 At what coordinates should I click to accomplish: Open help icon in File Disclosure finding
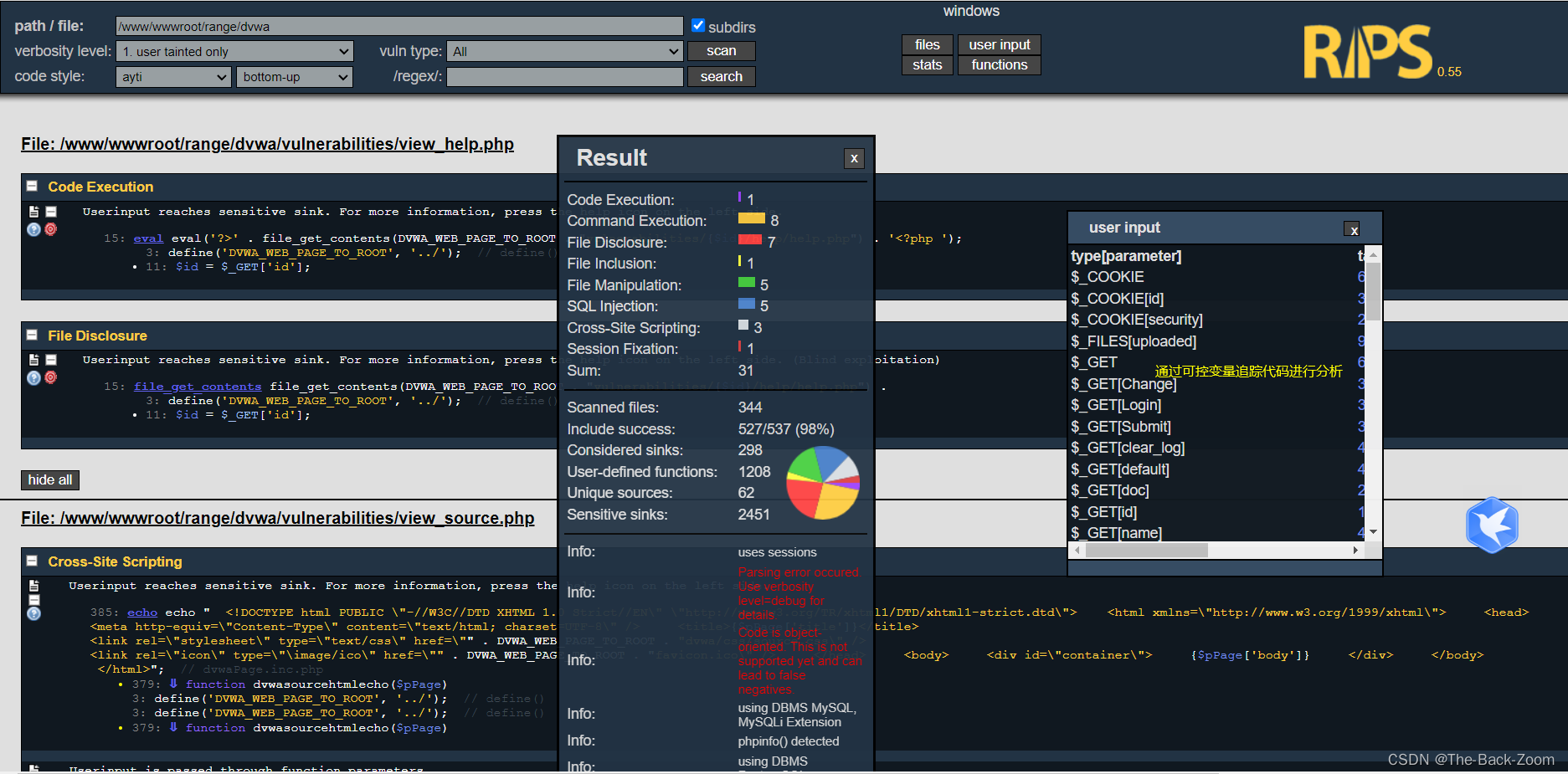(x=33, y=377)
